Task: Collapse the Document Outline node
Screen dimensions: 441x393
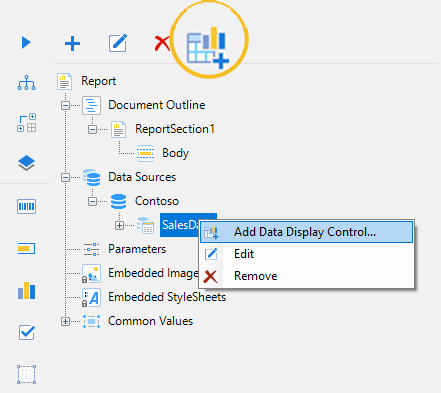Action: 65,106
